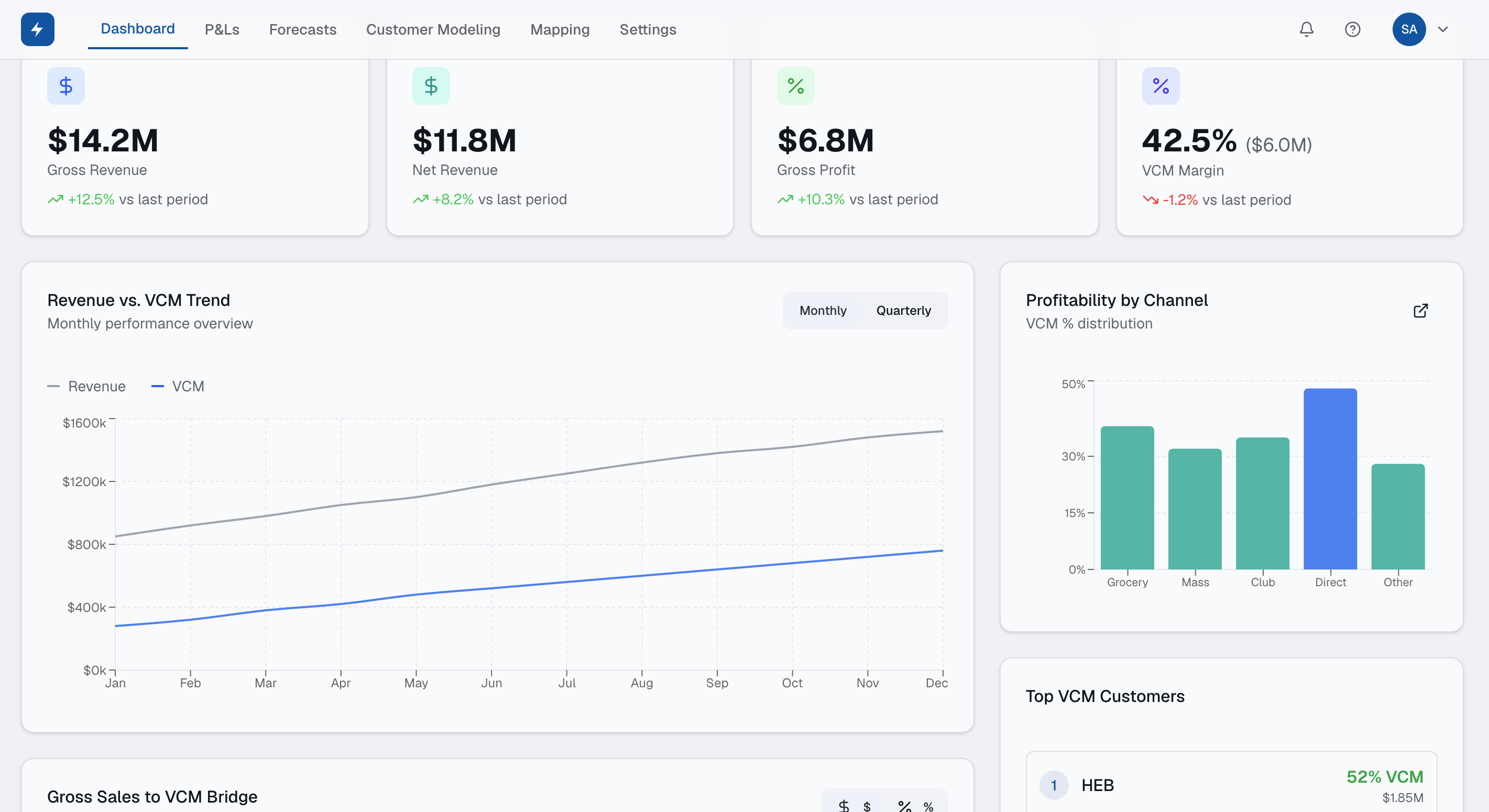1489x812 pixels.
Task: Click the Gross Profit percent icon
Action: [796, 86]
